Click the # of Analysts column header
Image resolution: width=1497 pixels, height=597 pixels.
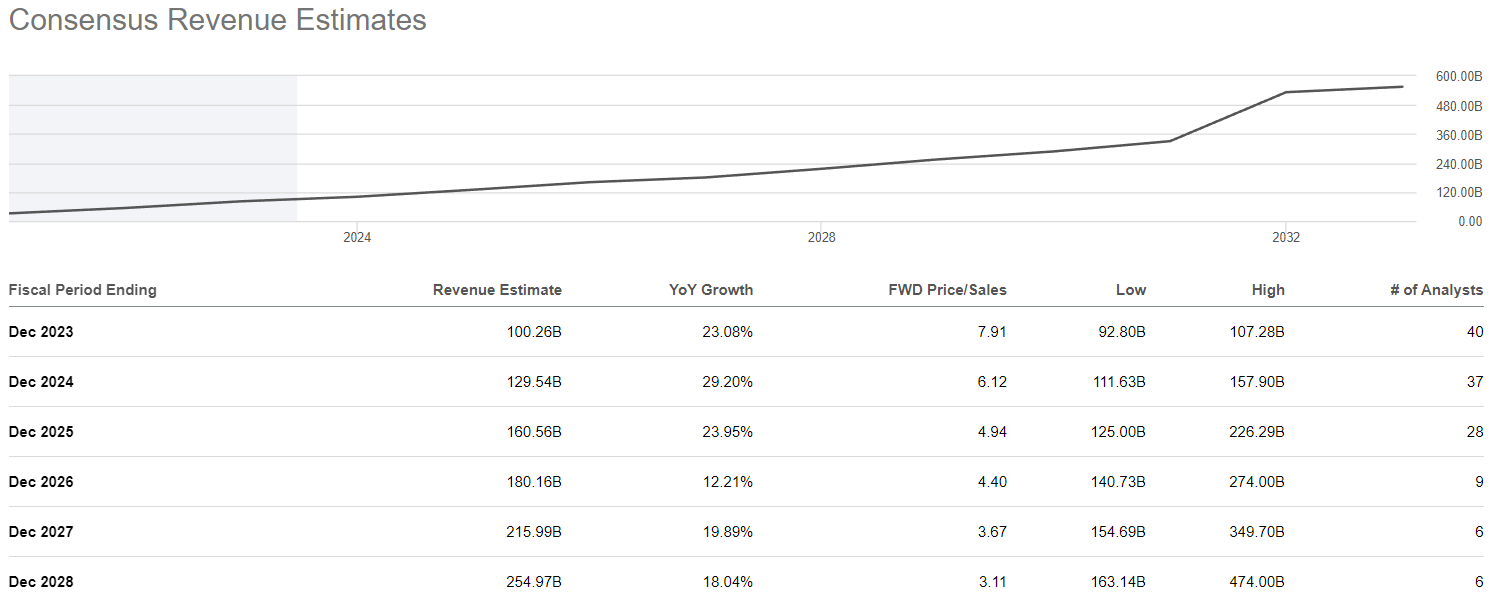click(1437, 290)
